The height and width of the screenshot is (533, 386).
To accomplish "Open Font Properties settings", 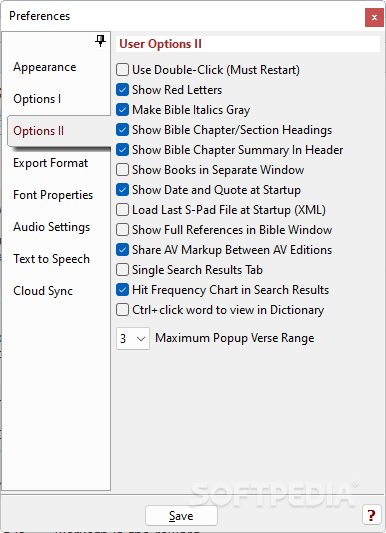I will pyautogui.click(x=53, y=195).
